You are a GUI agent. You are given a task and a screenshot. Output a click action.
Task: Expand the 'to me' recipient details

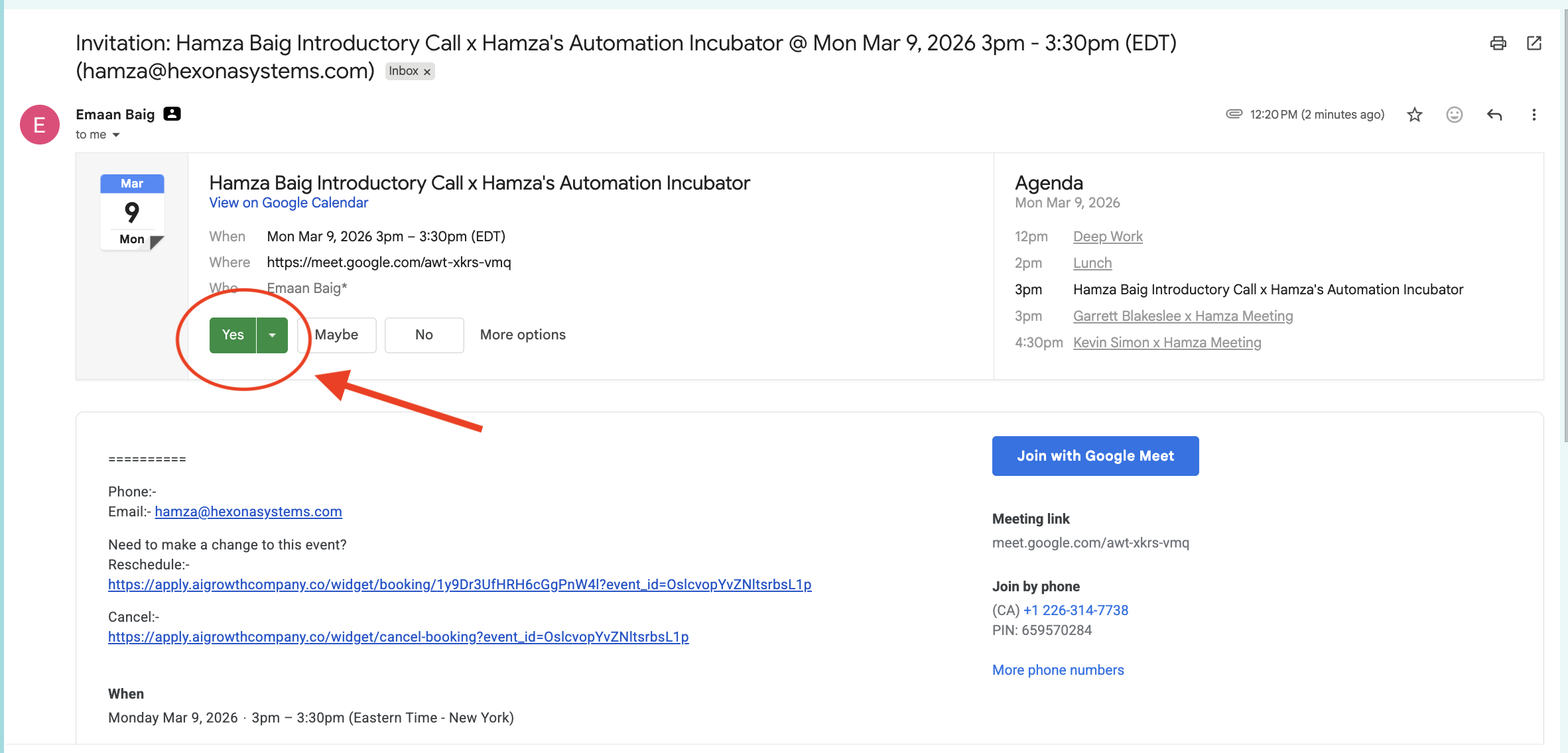point(116,135)
